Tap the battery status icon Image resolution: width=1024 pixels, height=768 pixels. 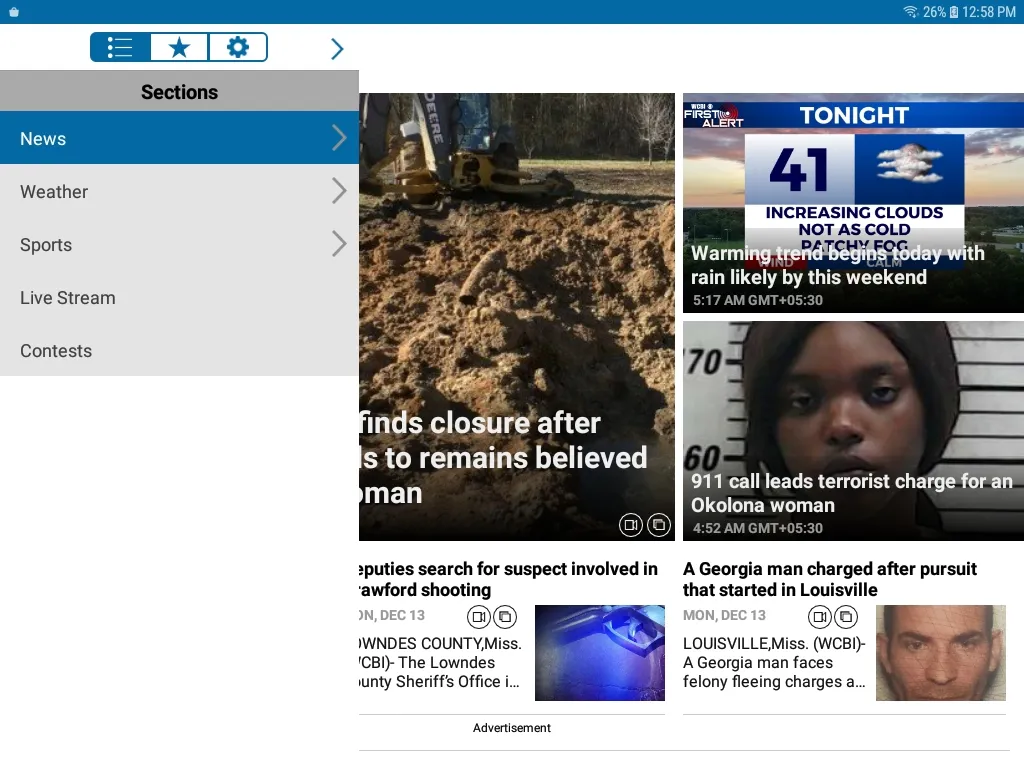(x=953, y=12)
